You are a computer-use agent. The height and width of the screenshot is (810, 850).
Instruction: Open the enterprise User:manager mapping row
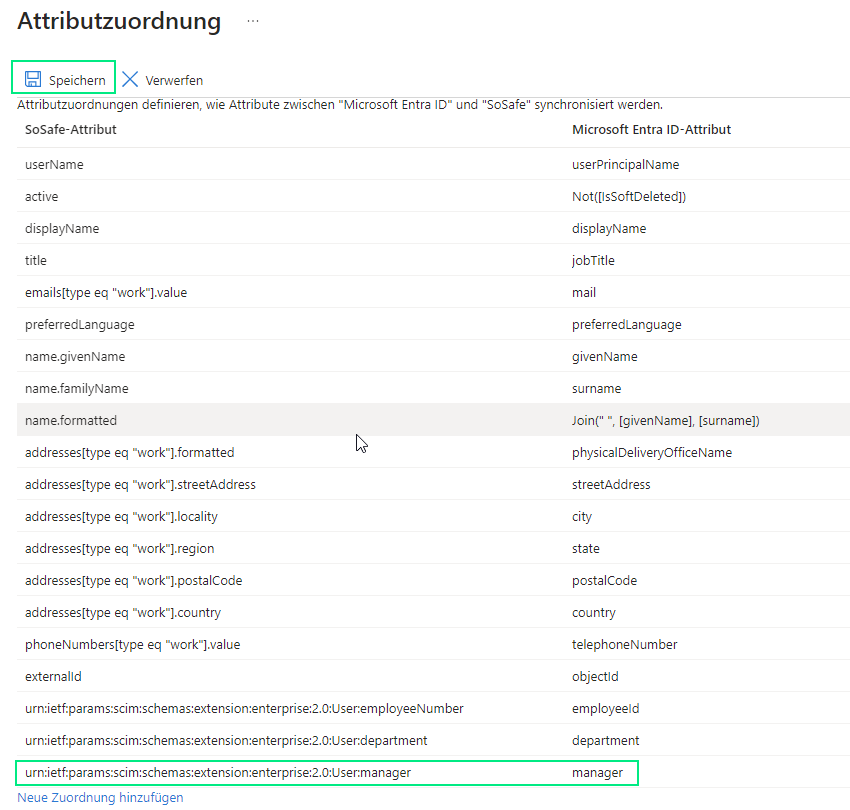[218, 773]
